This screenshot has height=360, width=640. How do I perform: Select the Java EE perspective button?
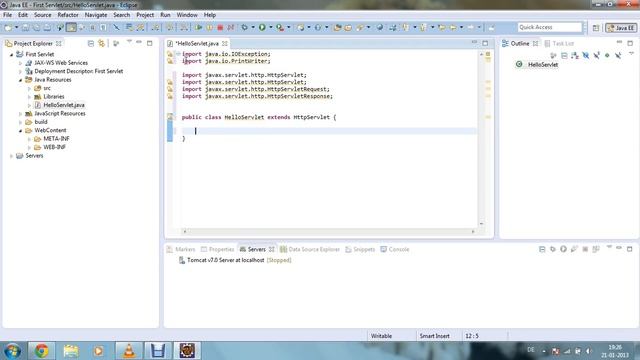[x=621, y=28]
